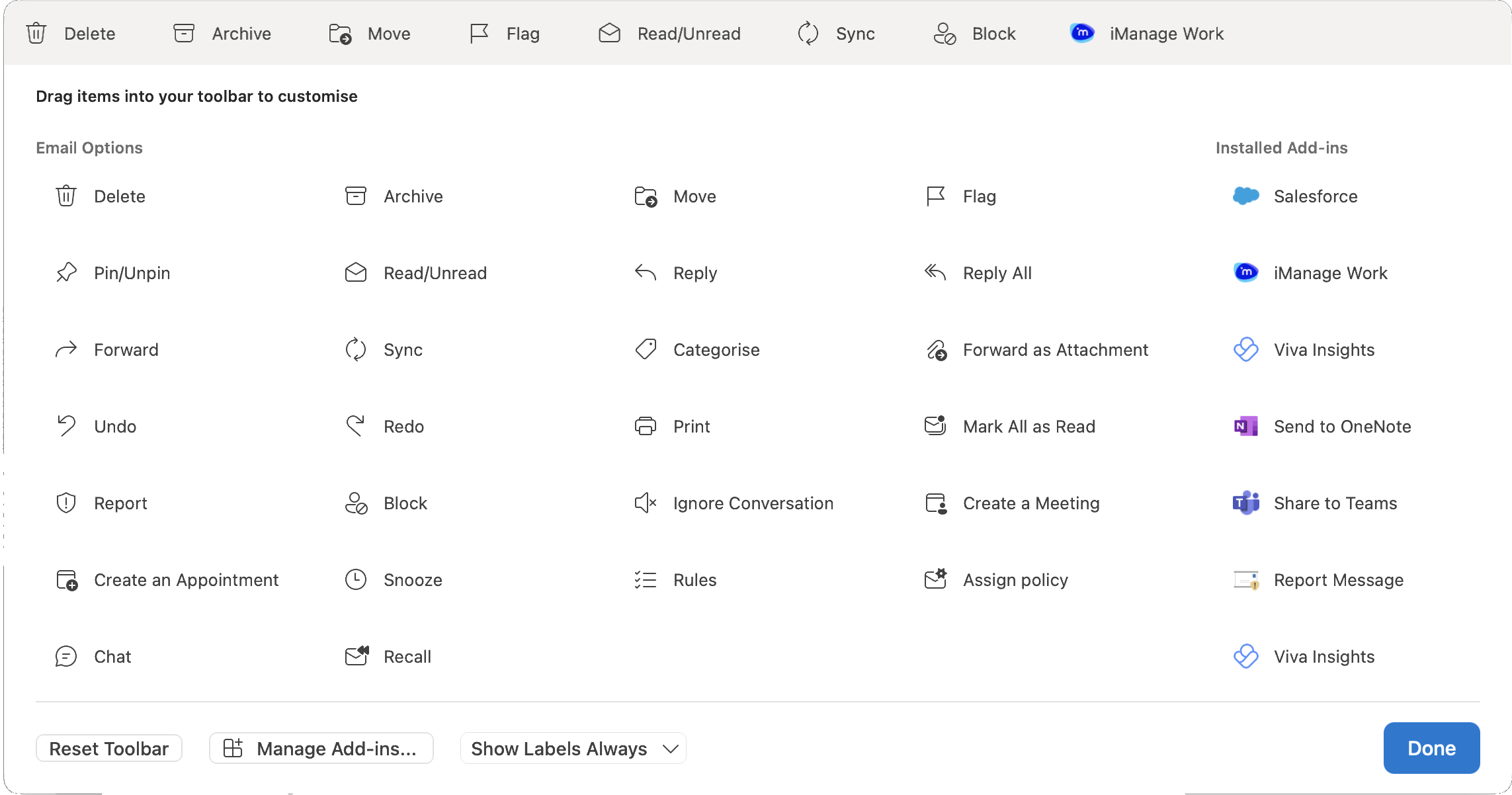Select the Viva Insights add-in icon
Screen dimensions: 1512x795
pyautogui.click(x=1246, y=349)
